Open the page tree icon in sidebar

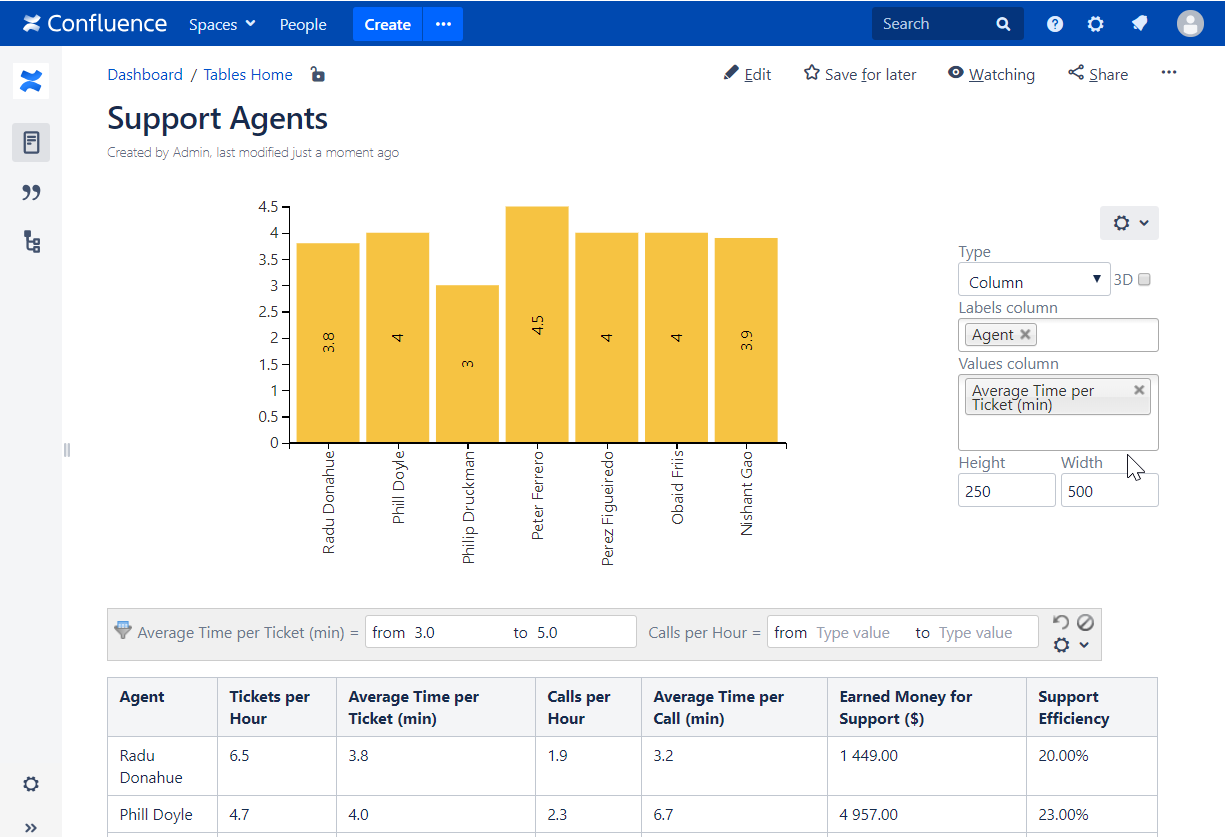pos(31,241)
